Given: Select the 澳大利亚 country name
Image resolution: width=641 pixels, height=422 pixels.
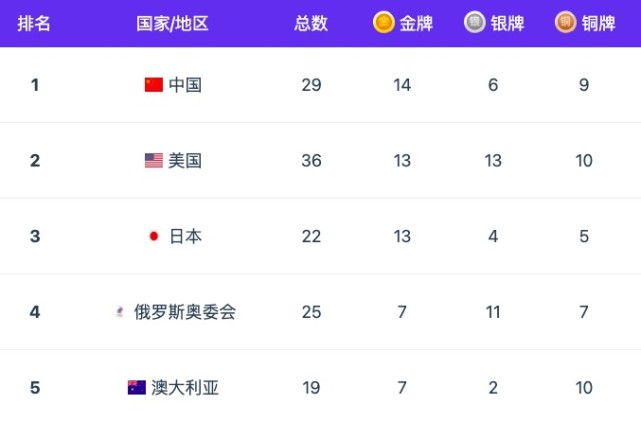Looking at the screenshot, I should click(185, 388).
